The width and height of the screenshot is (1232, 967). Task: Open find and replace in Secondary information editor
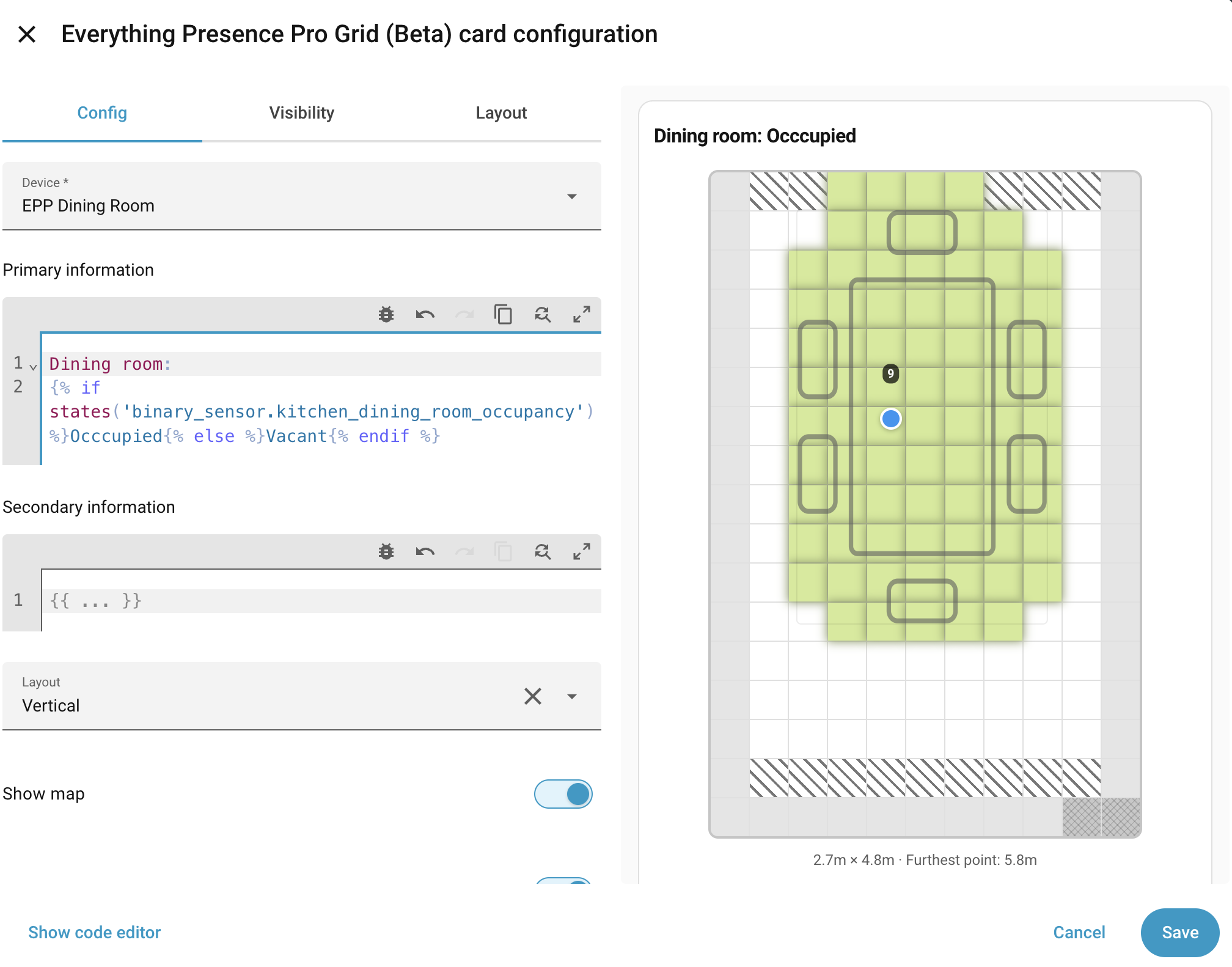point(543,552)
